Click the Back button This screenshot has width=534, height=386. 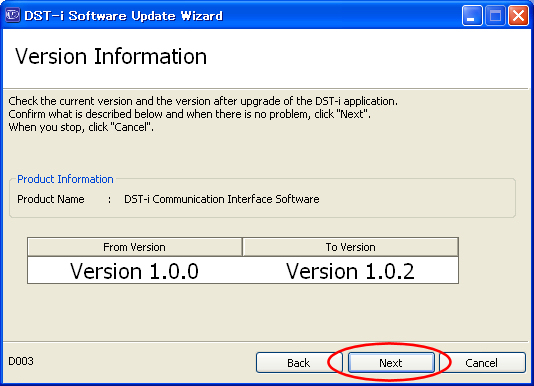click(298, 363)
